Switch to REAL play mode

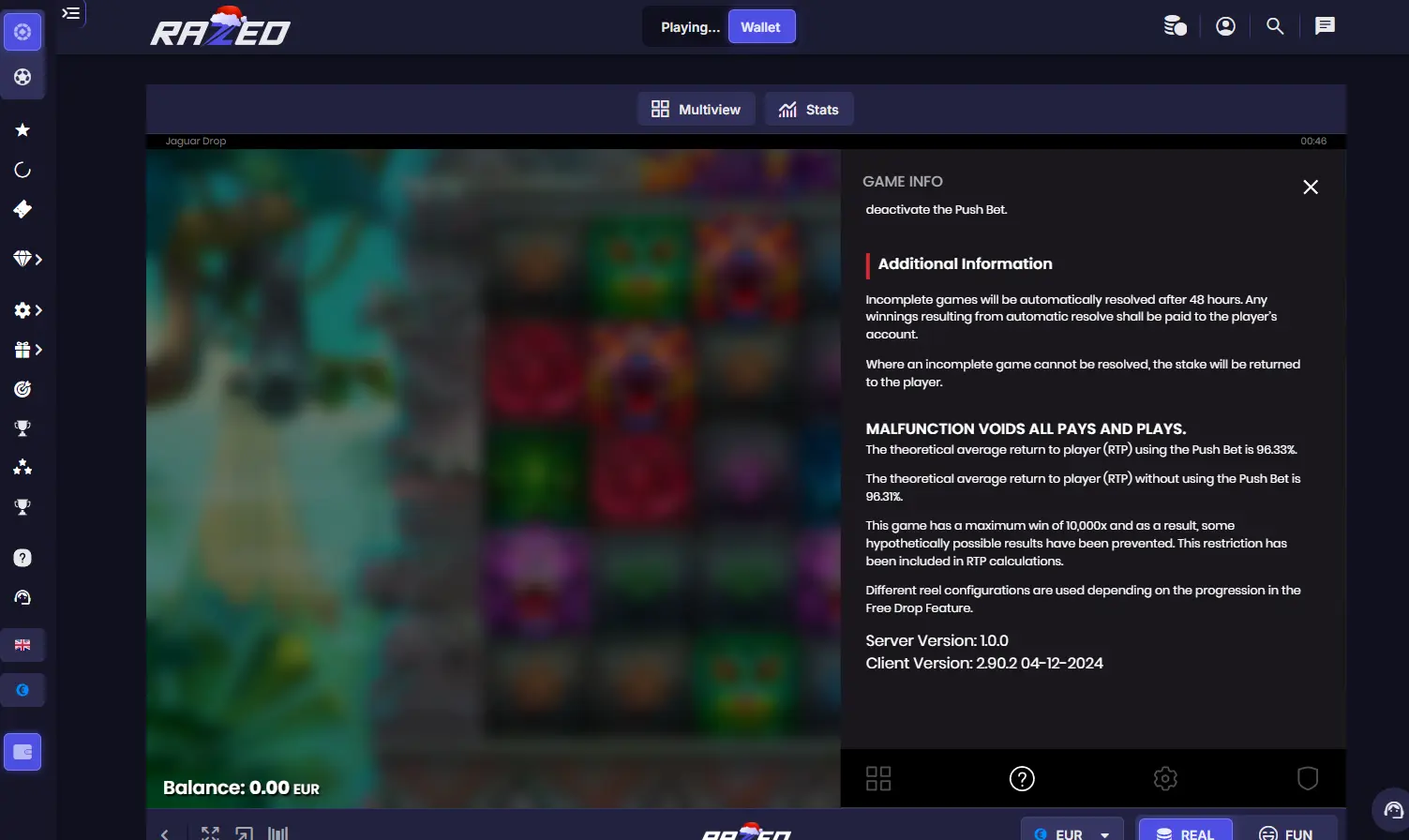point(1186,831)
